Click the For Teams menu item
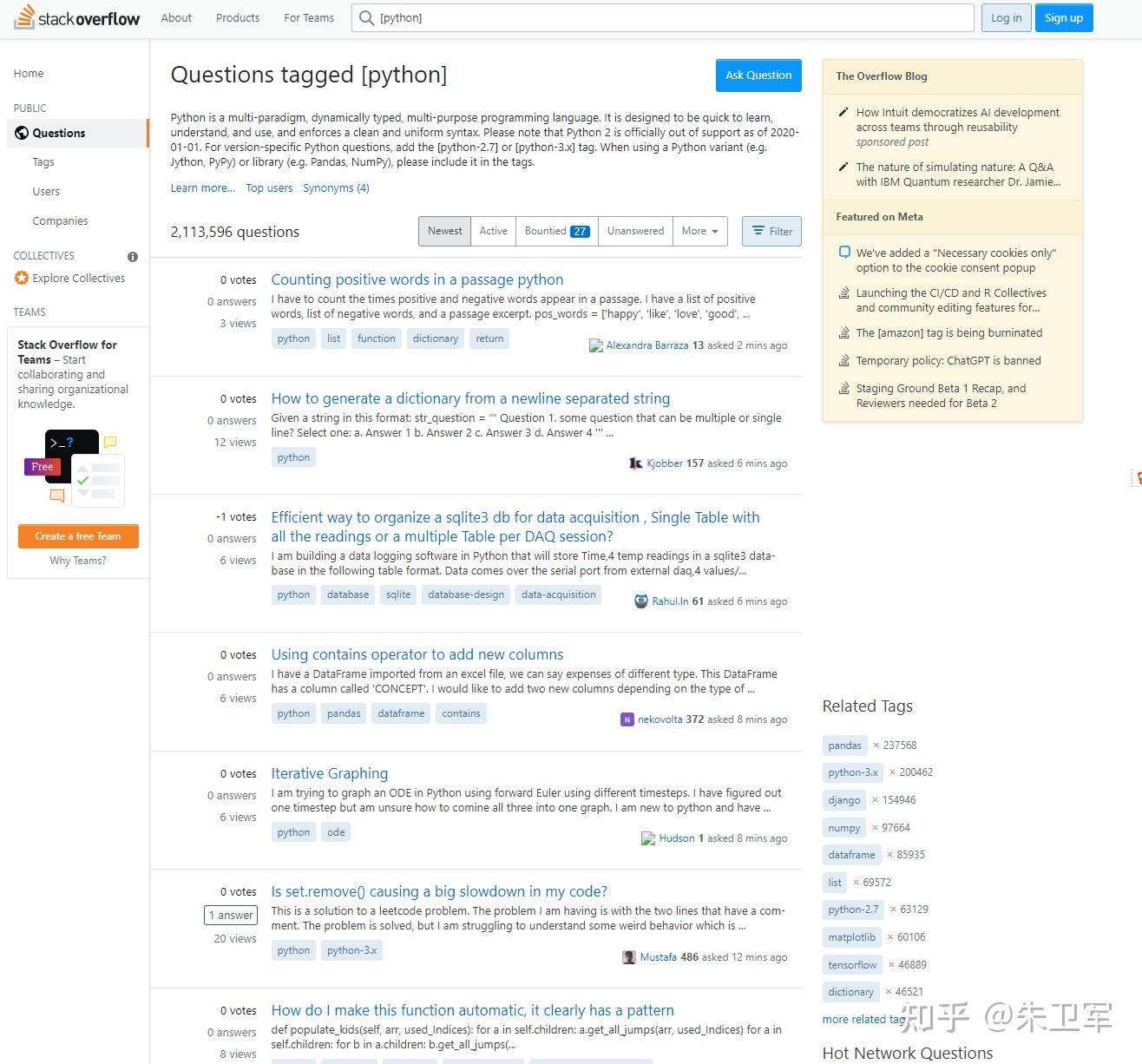Image resolution: width=1142 pixels, height=1064 pixels. pos(307,17)
